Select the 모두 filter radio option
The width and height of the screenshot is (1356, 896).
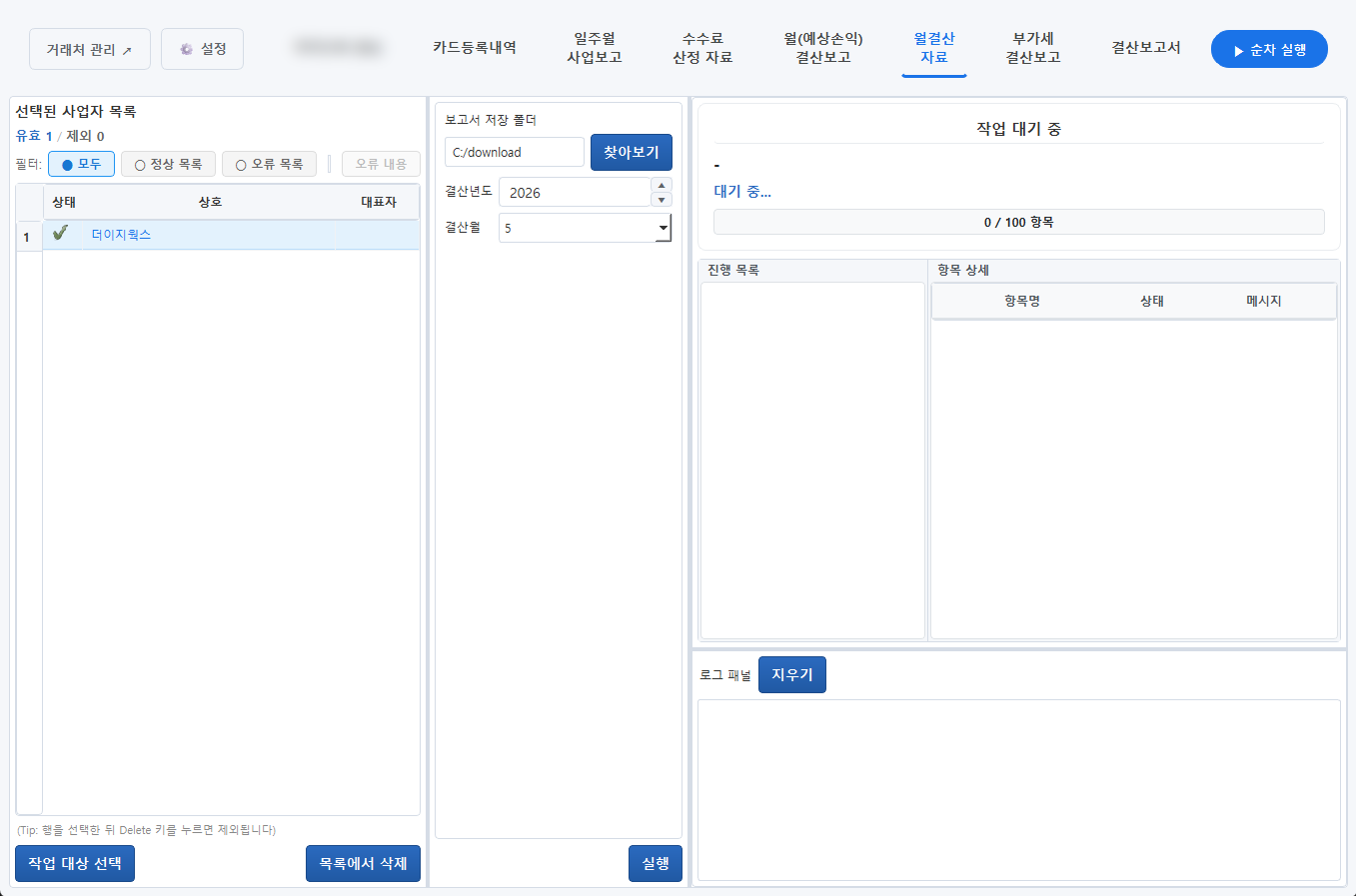coord(81,164)
